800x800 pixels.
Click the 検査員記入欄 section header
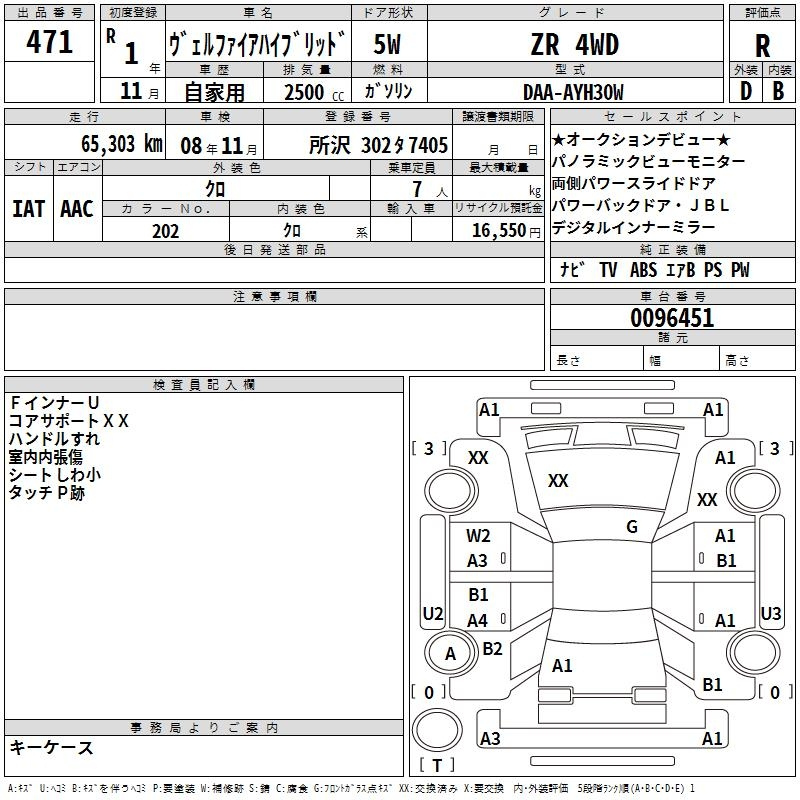click(x=204, y=385)
